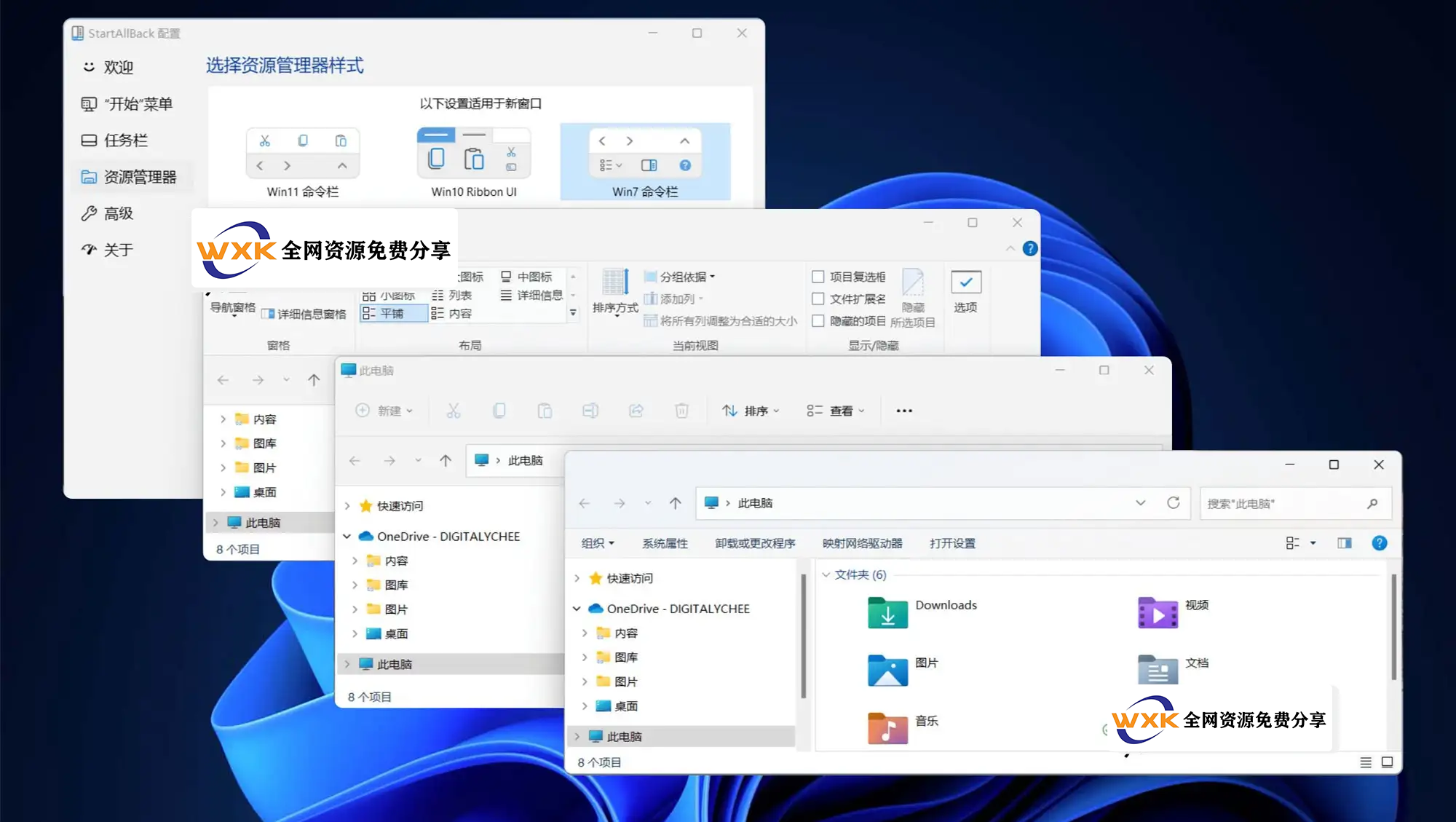The height and width of the screenshot is (822, 1456).
Task: Open the 任务栏 settings page
Action: 115,141
